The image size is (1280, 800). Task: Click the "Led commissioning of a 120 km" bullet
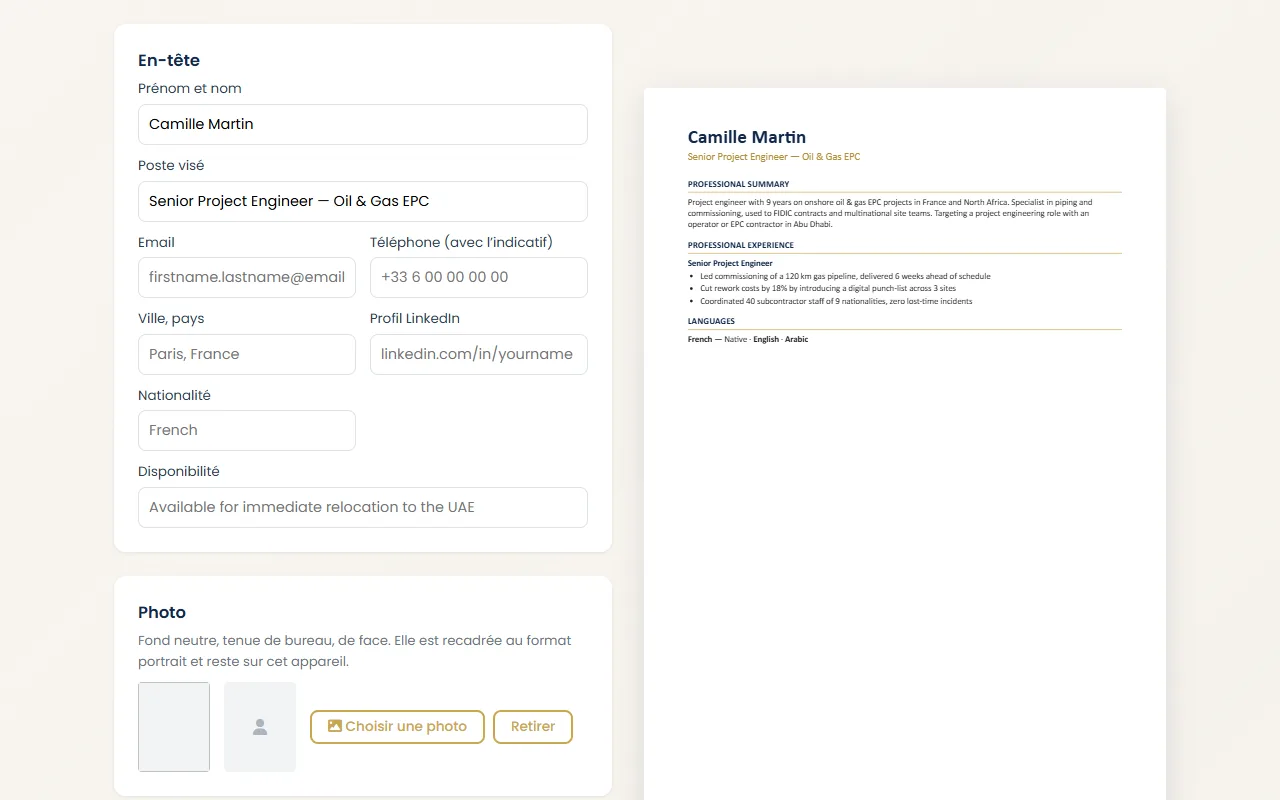coord(845,276)
